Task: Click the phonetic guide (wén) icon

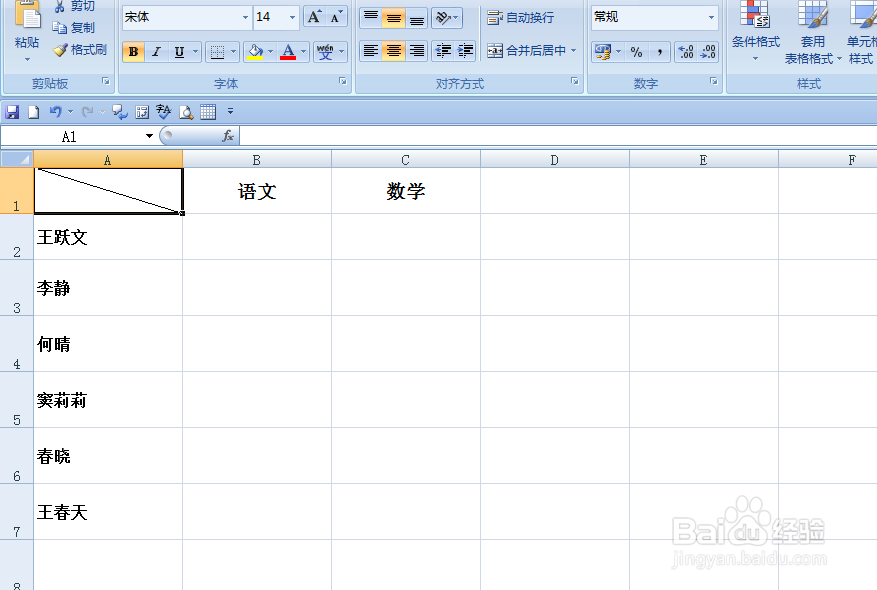Action: [x=325, y=52]
